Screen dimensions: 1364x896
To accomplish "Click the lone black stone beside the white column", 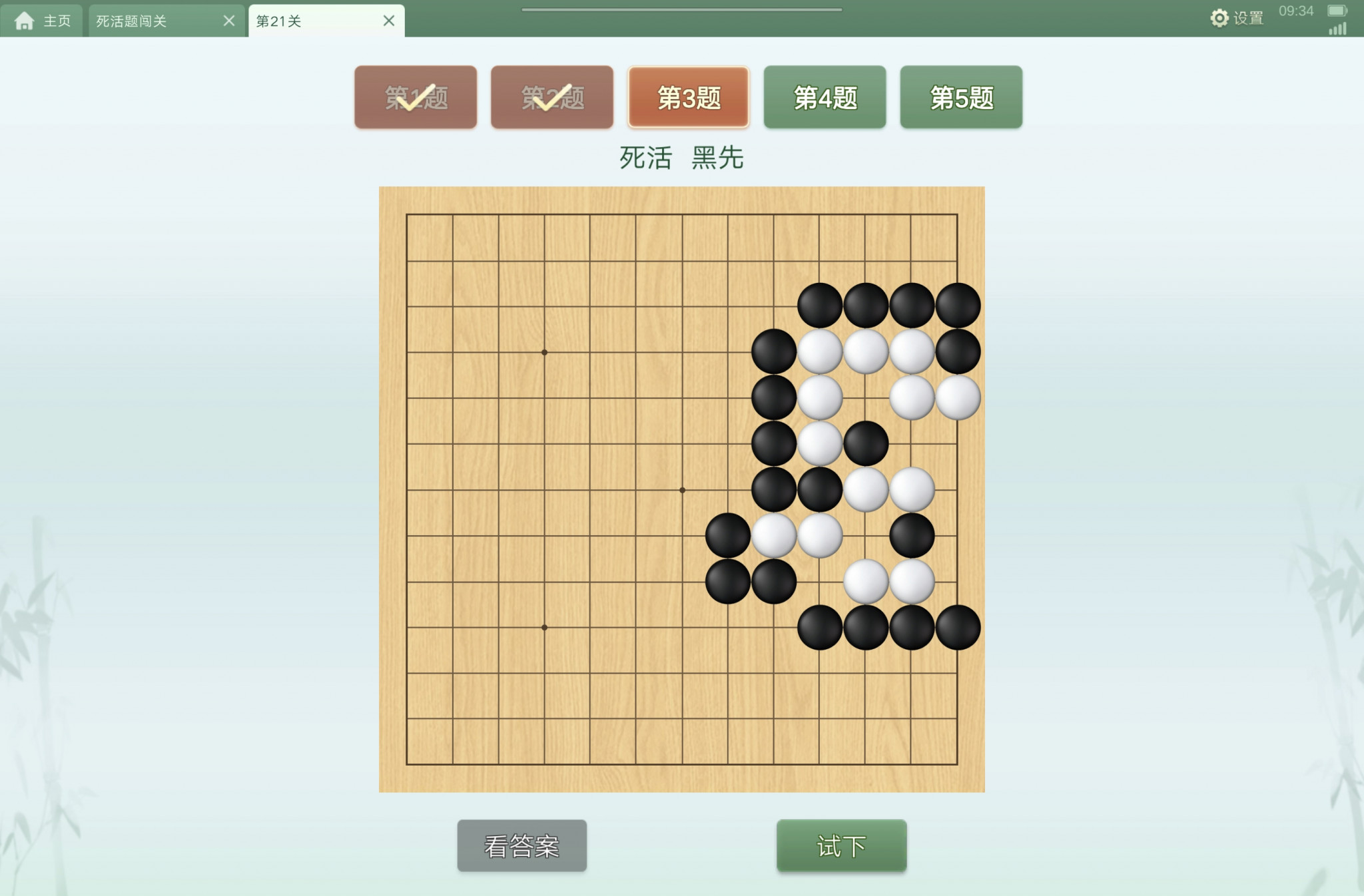I will click(x=866, y=443).
